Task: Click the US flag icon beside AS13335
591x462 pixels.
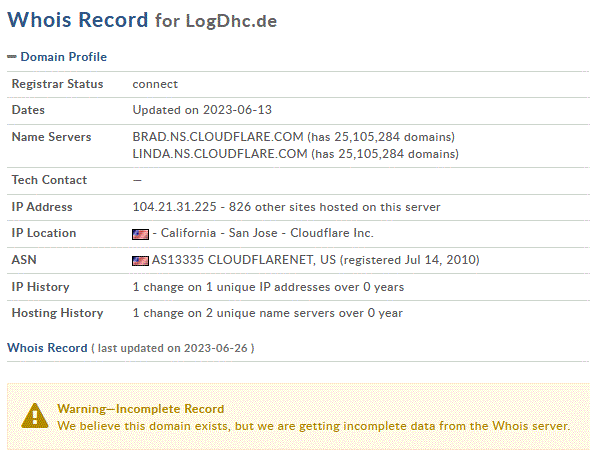Action: [x=140, y=261]
